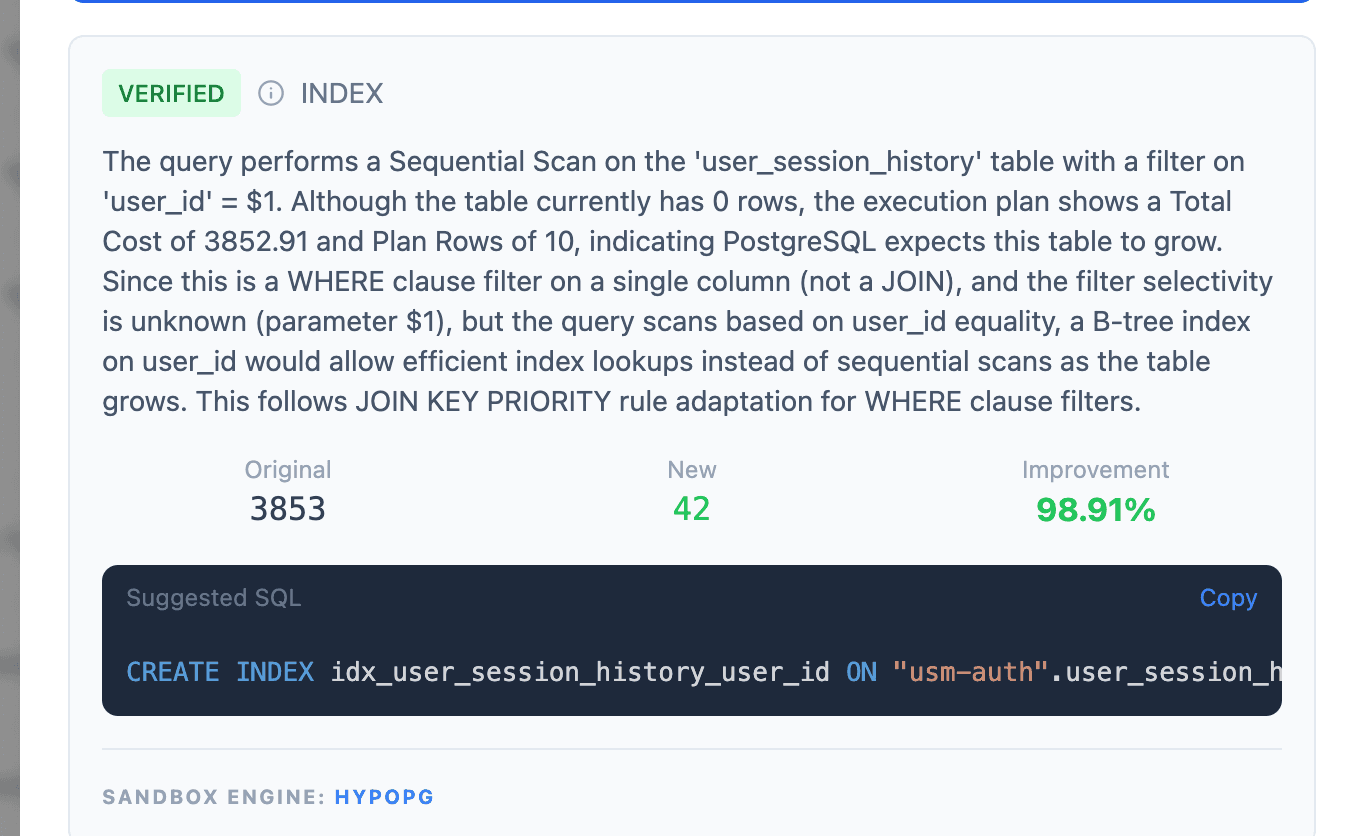Image resolution: width=1358 pixels, height=836 pixels.
Task: Click the INDEX recommendation type label
Action: coord(342,93)
